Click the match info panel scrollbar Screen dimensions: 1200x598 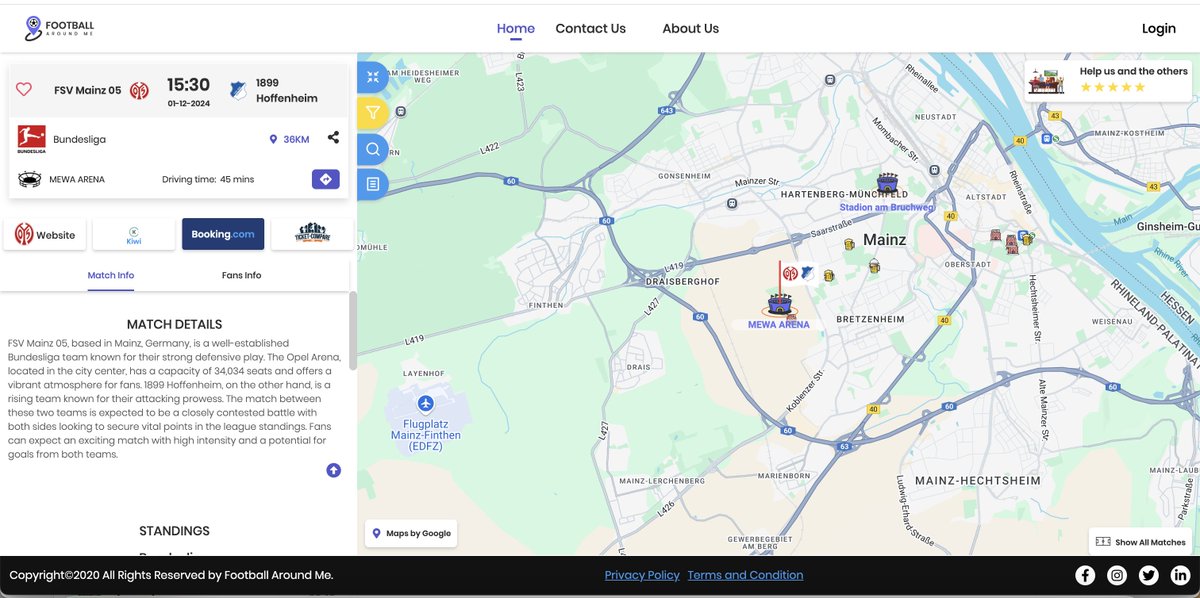(x=352, y=330)
